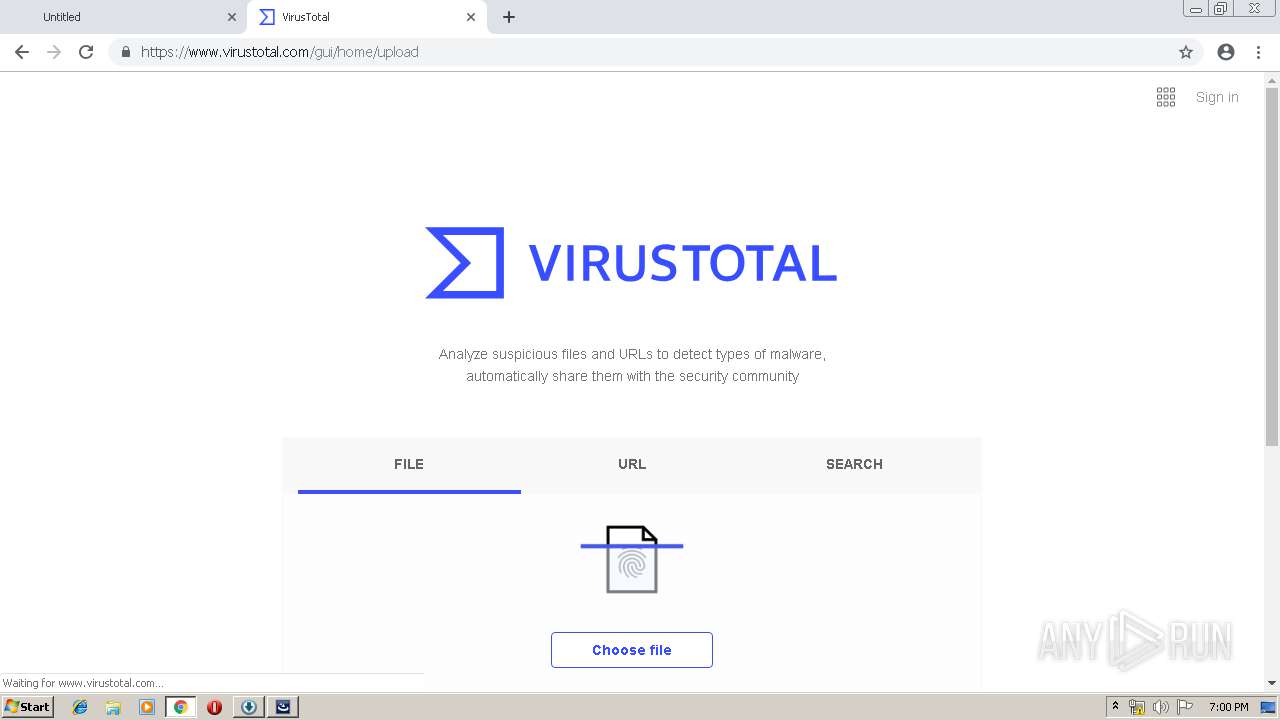Click the Choose file button

632,650
